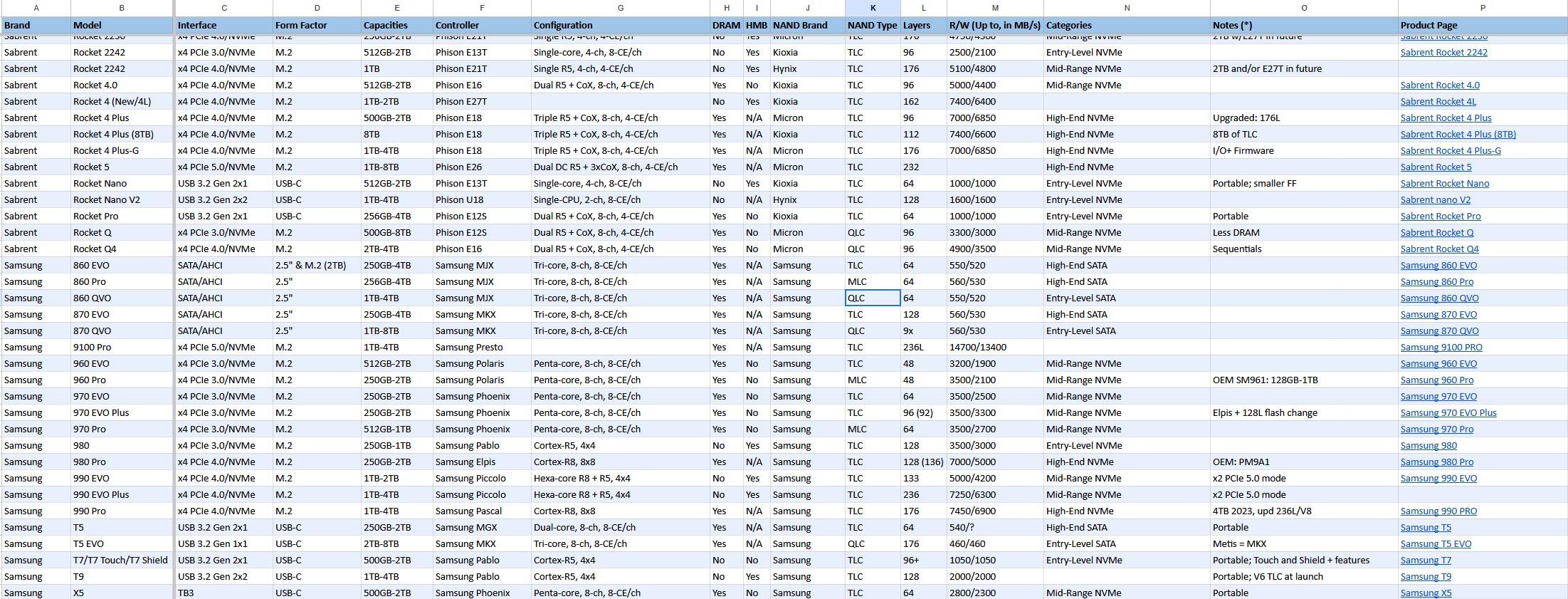Screen dimensions: 1568x599
Task: Select the I/O+ Firmware notes cell
Action: pyautogui.click(x=1304, y=150)
